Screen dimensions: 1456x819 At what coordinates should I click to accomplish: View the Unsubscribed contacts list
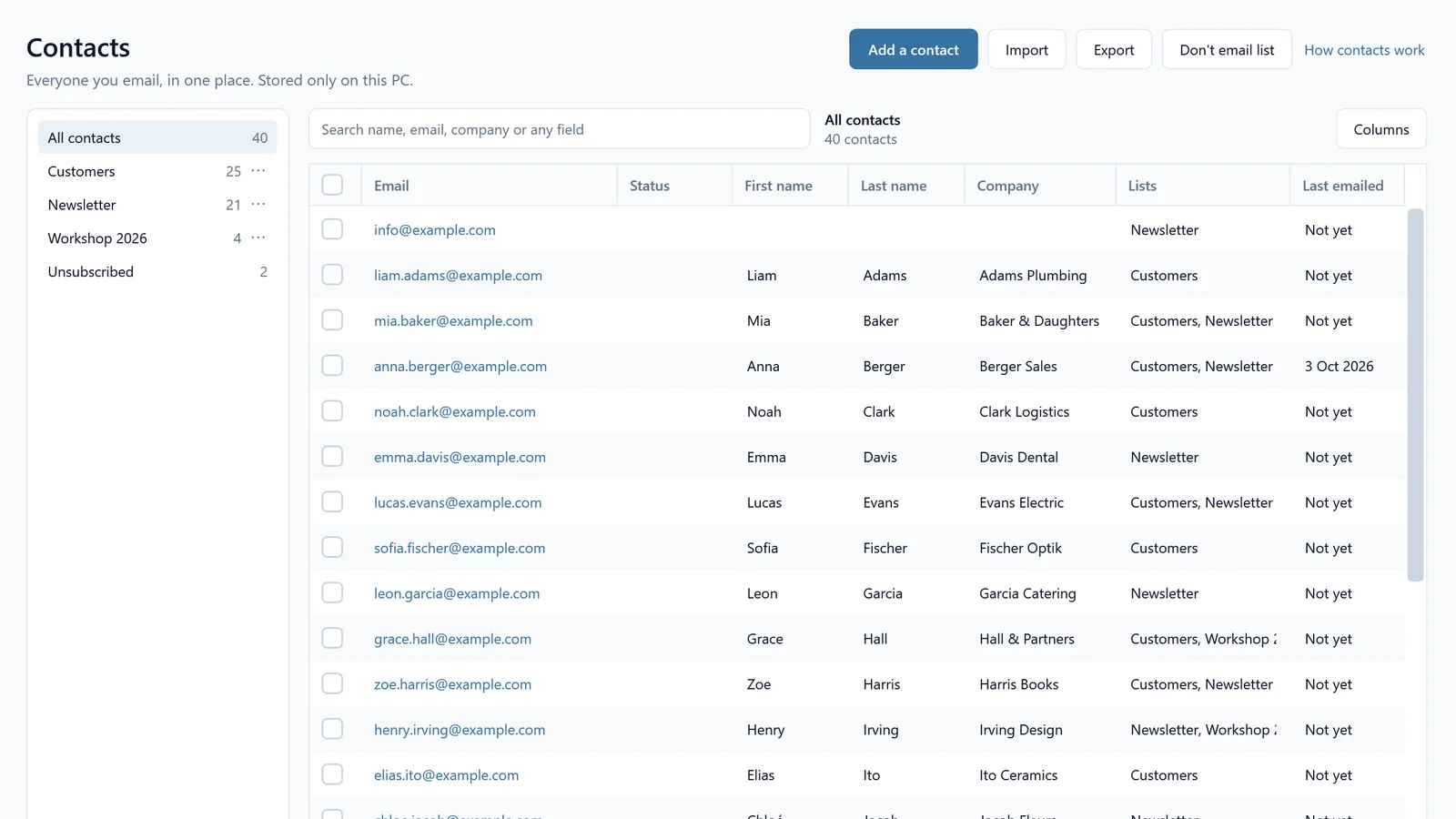coord(157,271)
